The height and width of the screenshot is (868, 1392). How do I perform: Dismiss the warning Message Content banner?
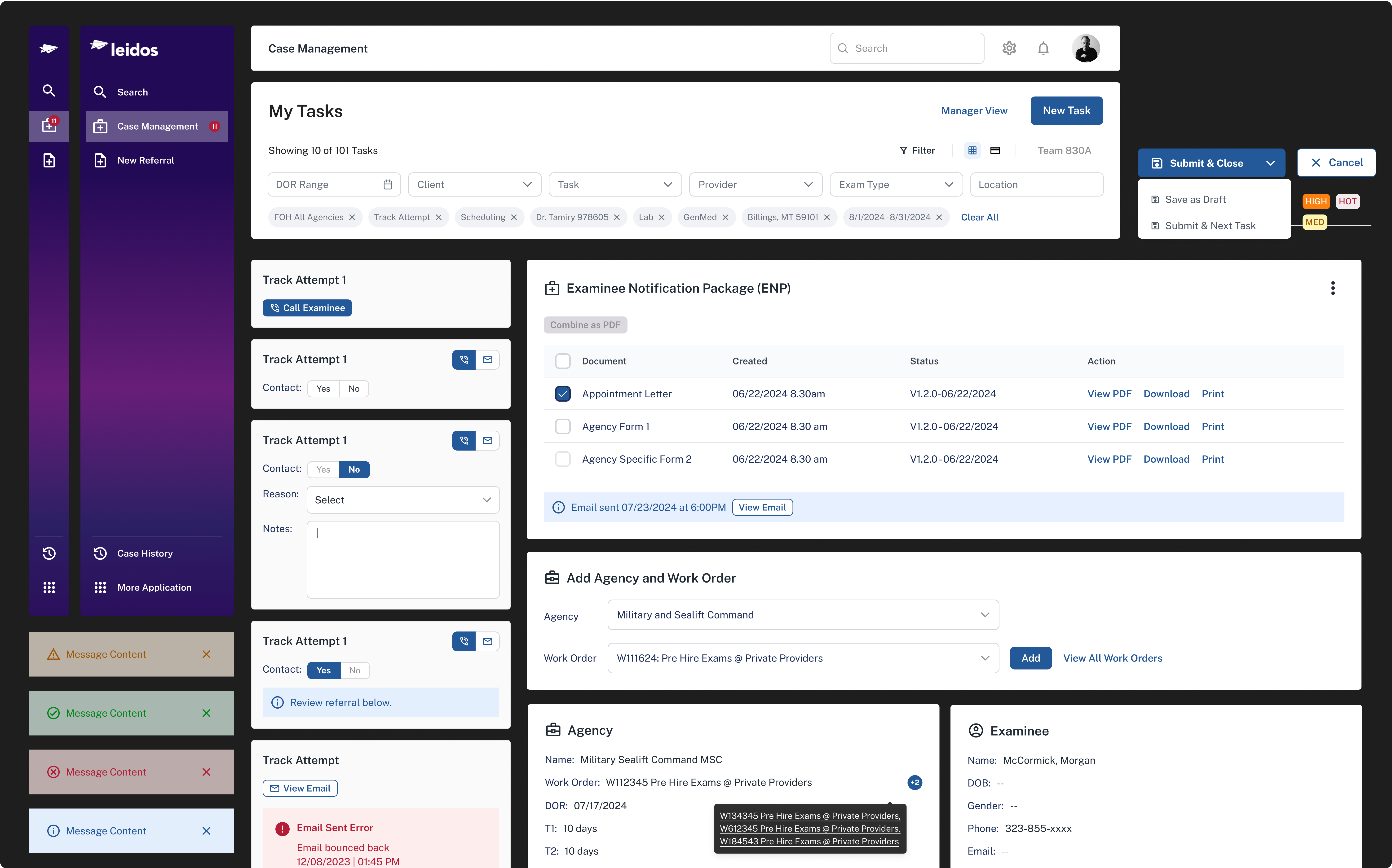(x=207, y=654)
